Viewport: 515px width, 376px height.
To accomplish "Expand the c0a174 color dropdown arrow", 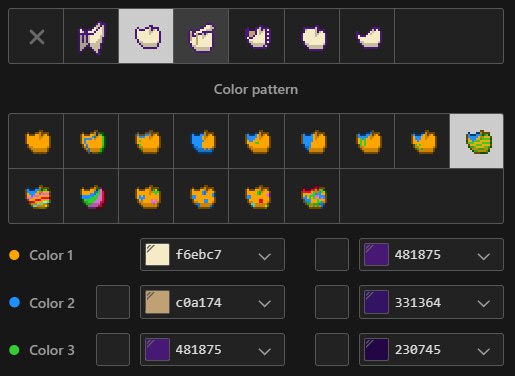I will [x=265, y=303].
